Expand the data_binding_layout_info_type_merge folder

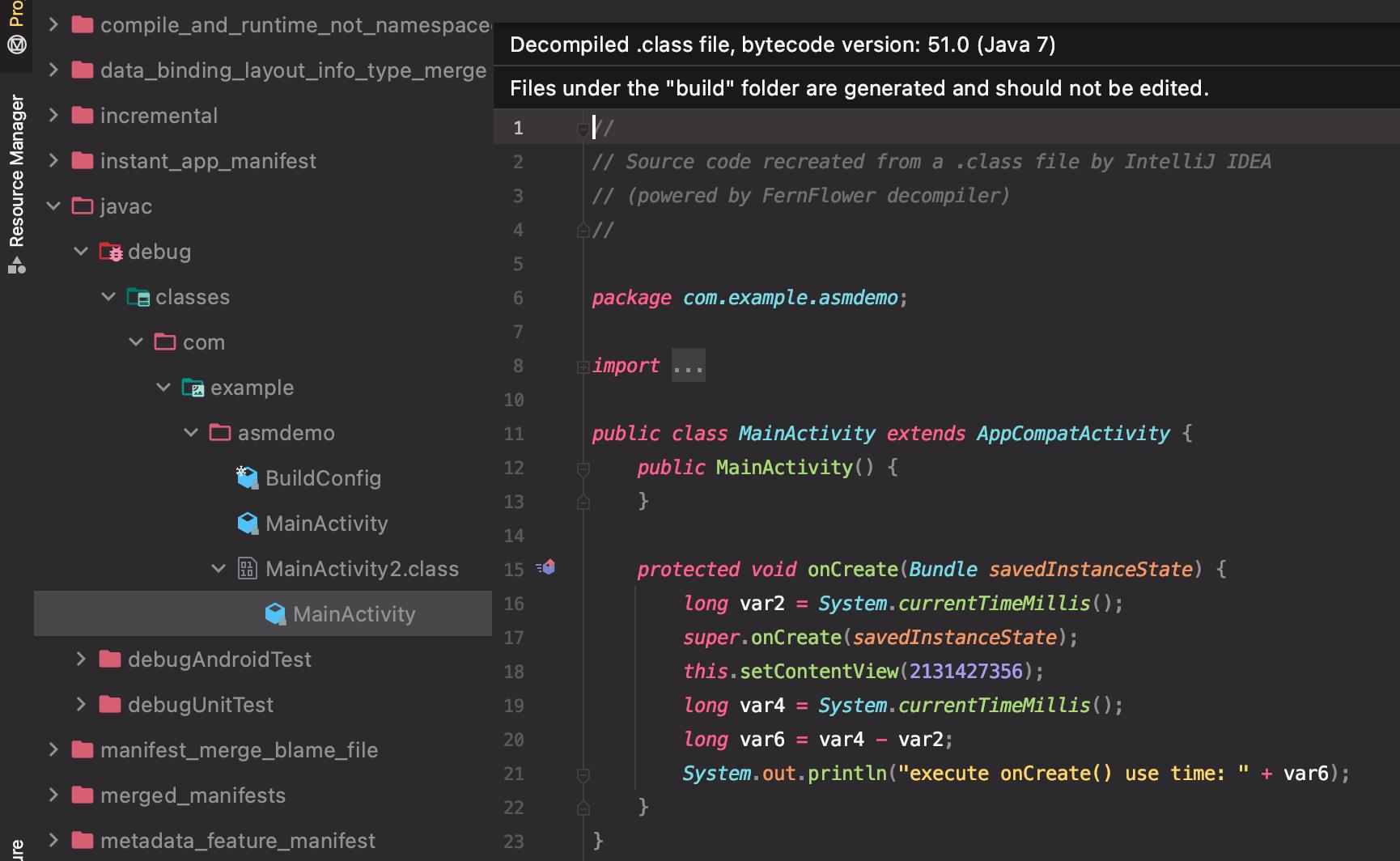(53, 70)
